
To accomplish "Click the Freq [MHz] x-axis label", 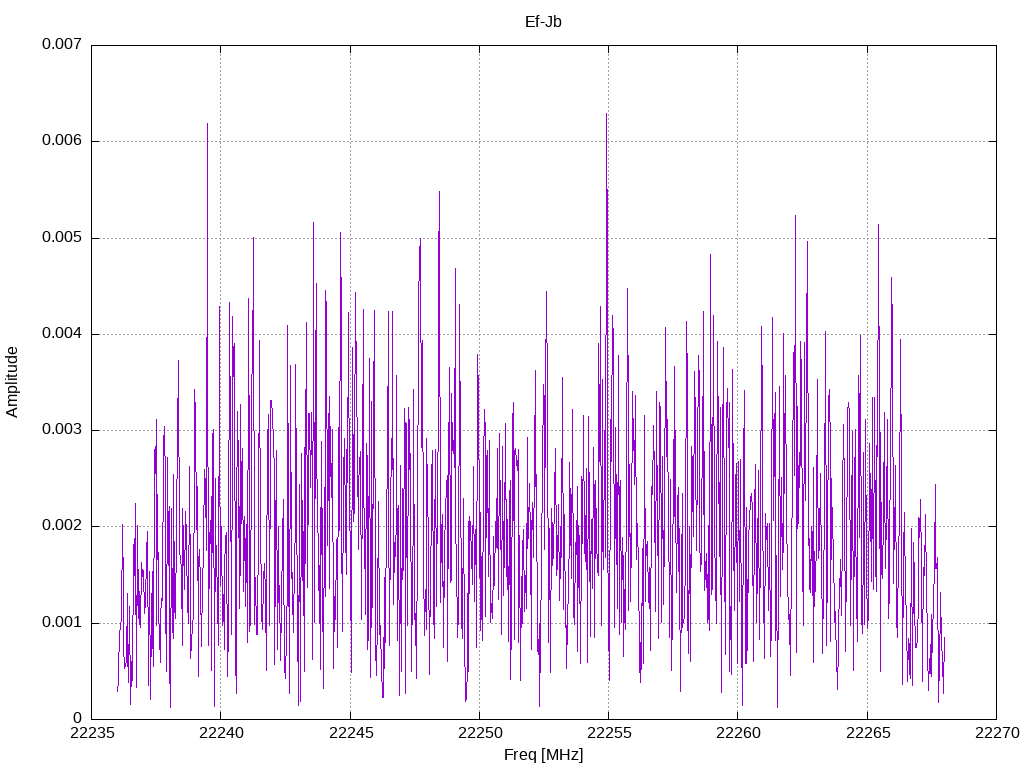I will pyautogui.click(x=543, y=755).
